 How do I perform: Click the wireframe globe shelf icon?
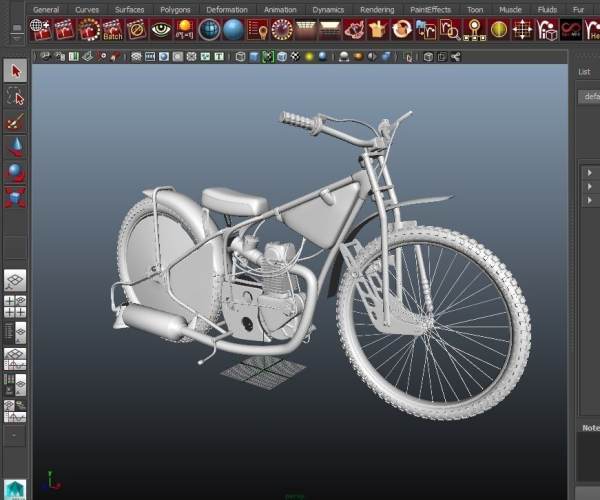point(209,30)
